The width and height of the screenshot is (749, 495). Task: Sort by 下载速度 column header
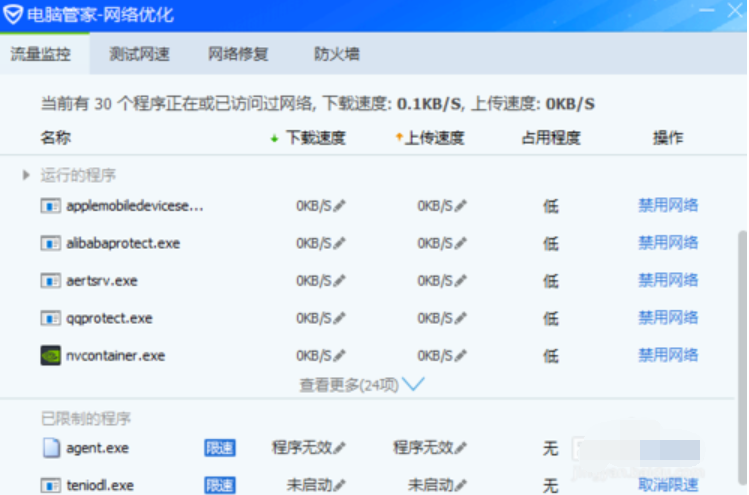[314, 138]
